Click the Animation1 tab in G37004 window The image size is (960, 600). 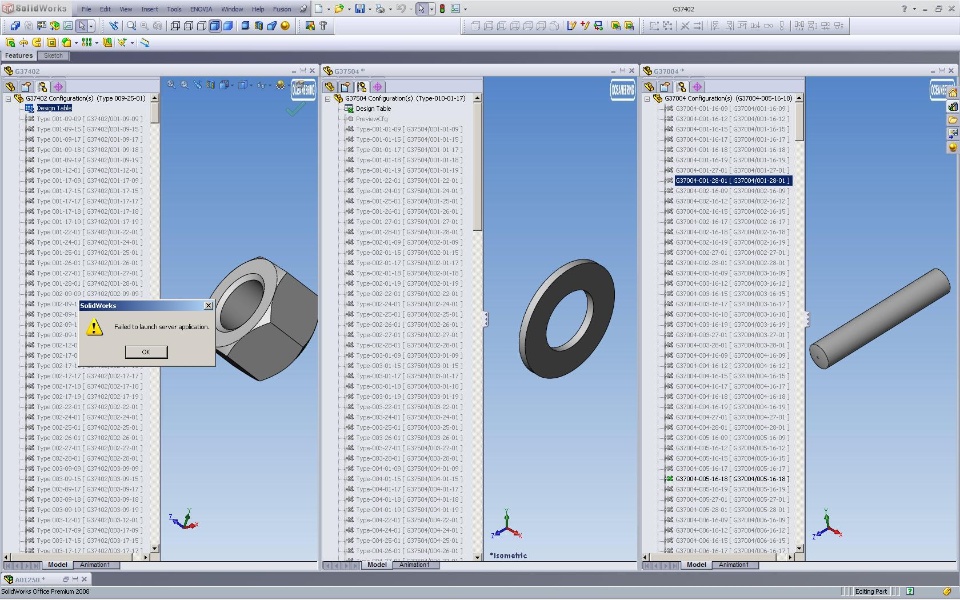(x=733, y=565)
